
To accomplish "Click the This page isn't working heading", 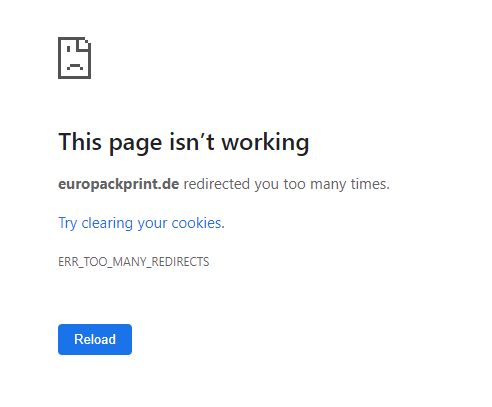I will point(184,142).
